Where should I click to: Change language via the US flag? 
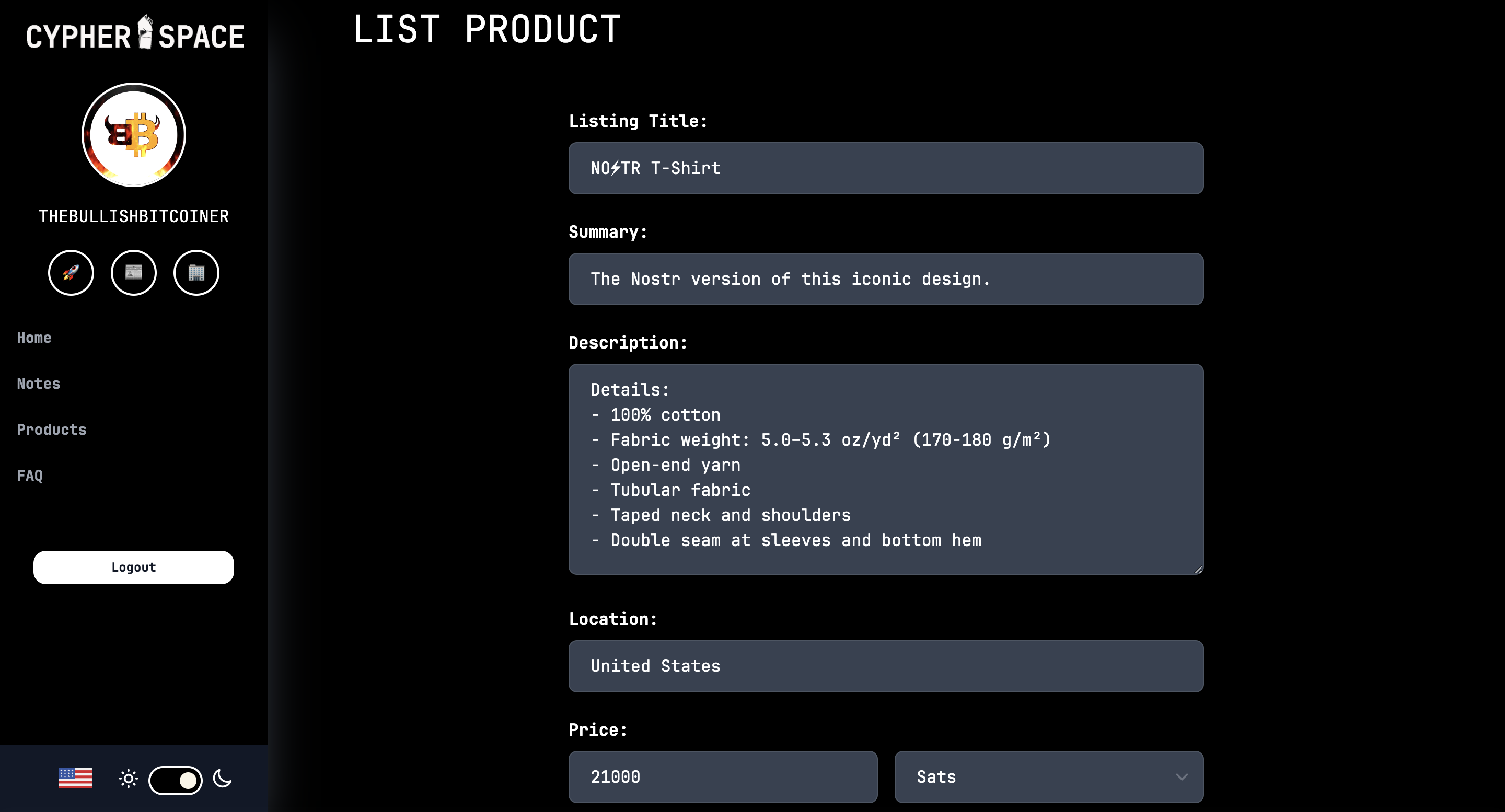[x=75, y=778]
